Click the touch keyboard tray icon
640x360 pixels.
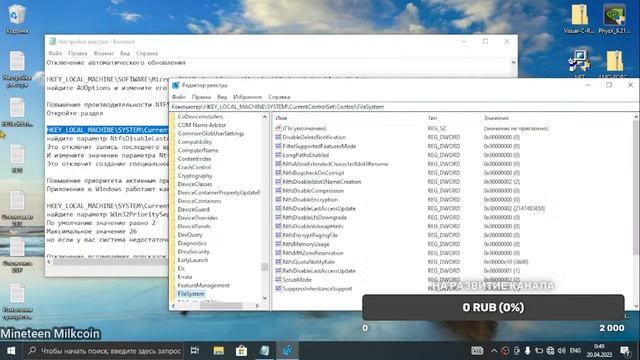coord(477,351)
